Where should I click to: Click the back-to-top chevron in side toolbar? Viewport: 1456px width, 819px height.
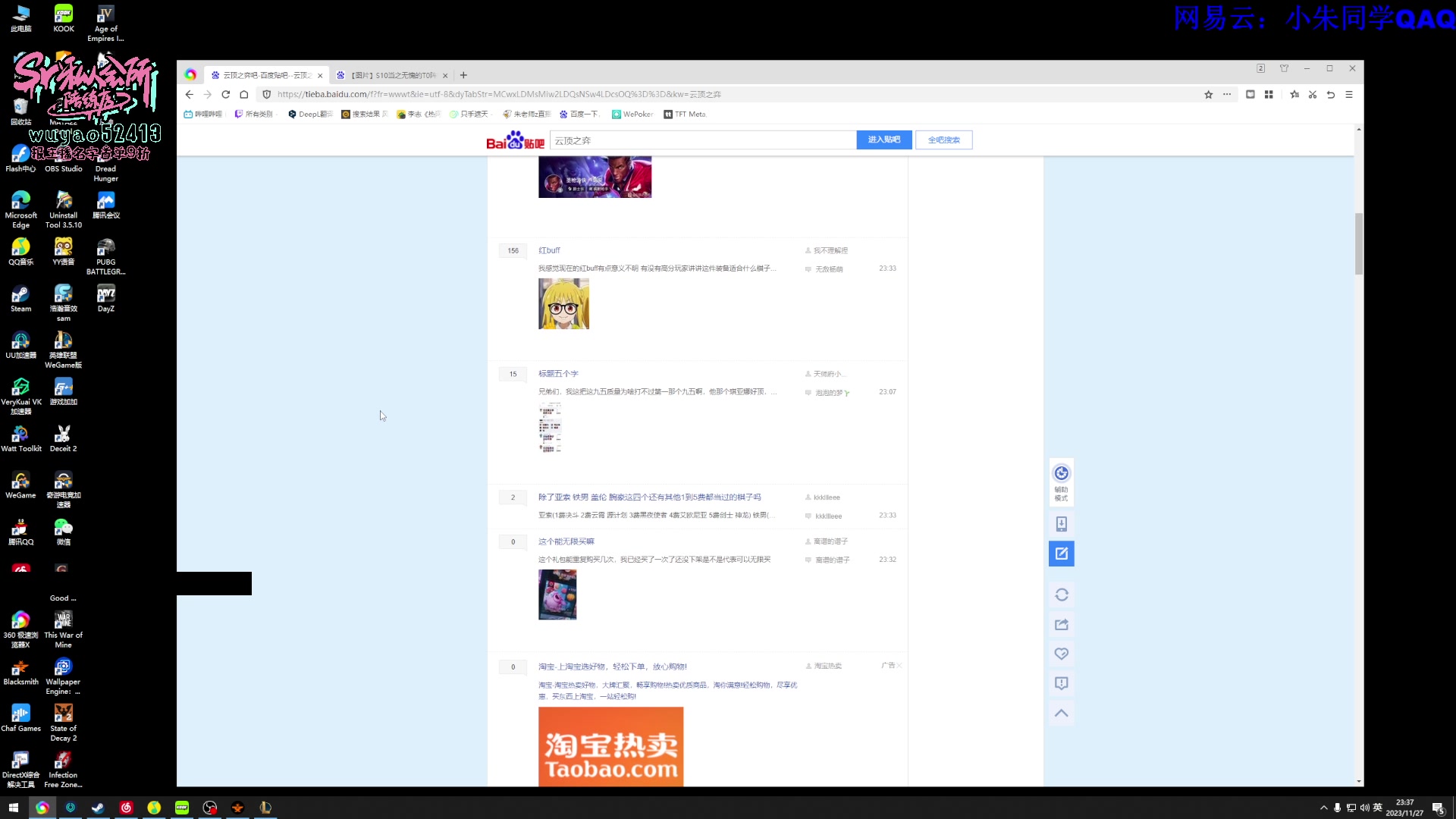pyautogui.click(x=1061, y=713)
